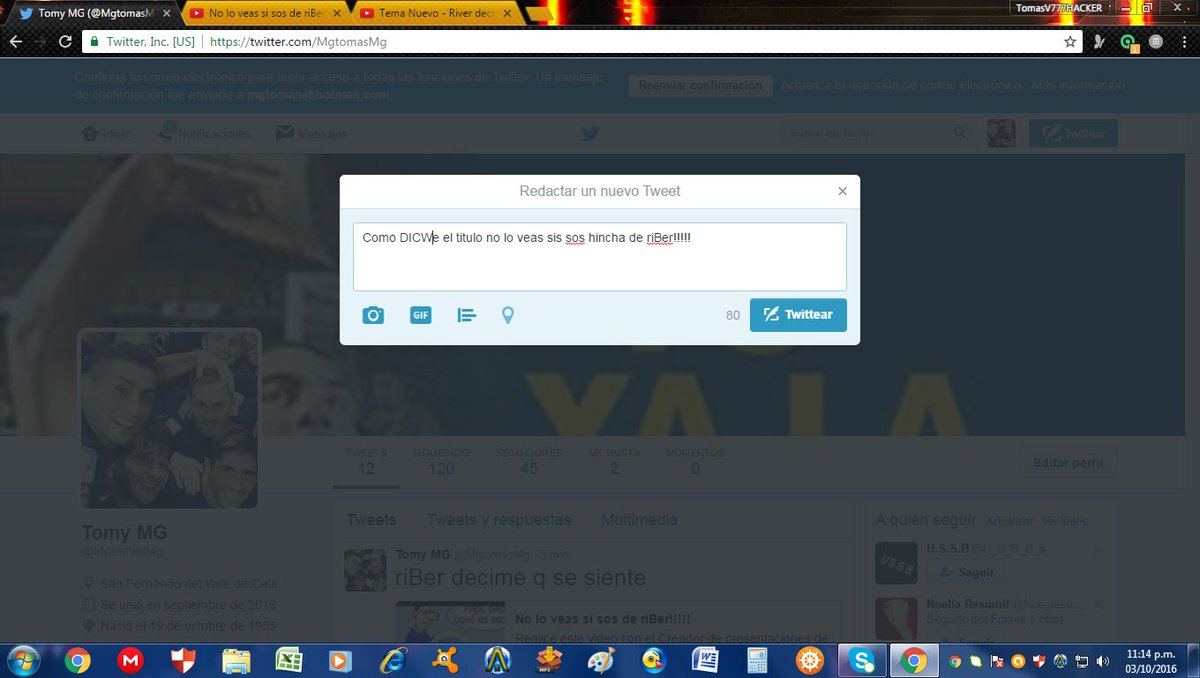The width and height of the screenshot is (1200, 678).
Task: Open the TomasV777HACKER Chrome profile button
Action: point(1057,8)
